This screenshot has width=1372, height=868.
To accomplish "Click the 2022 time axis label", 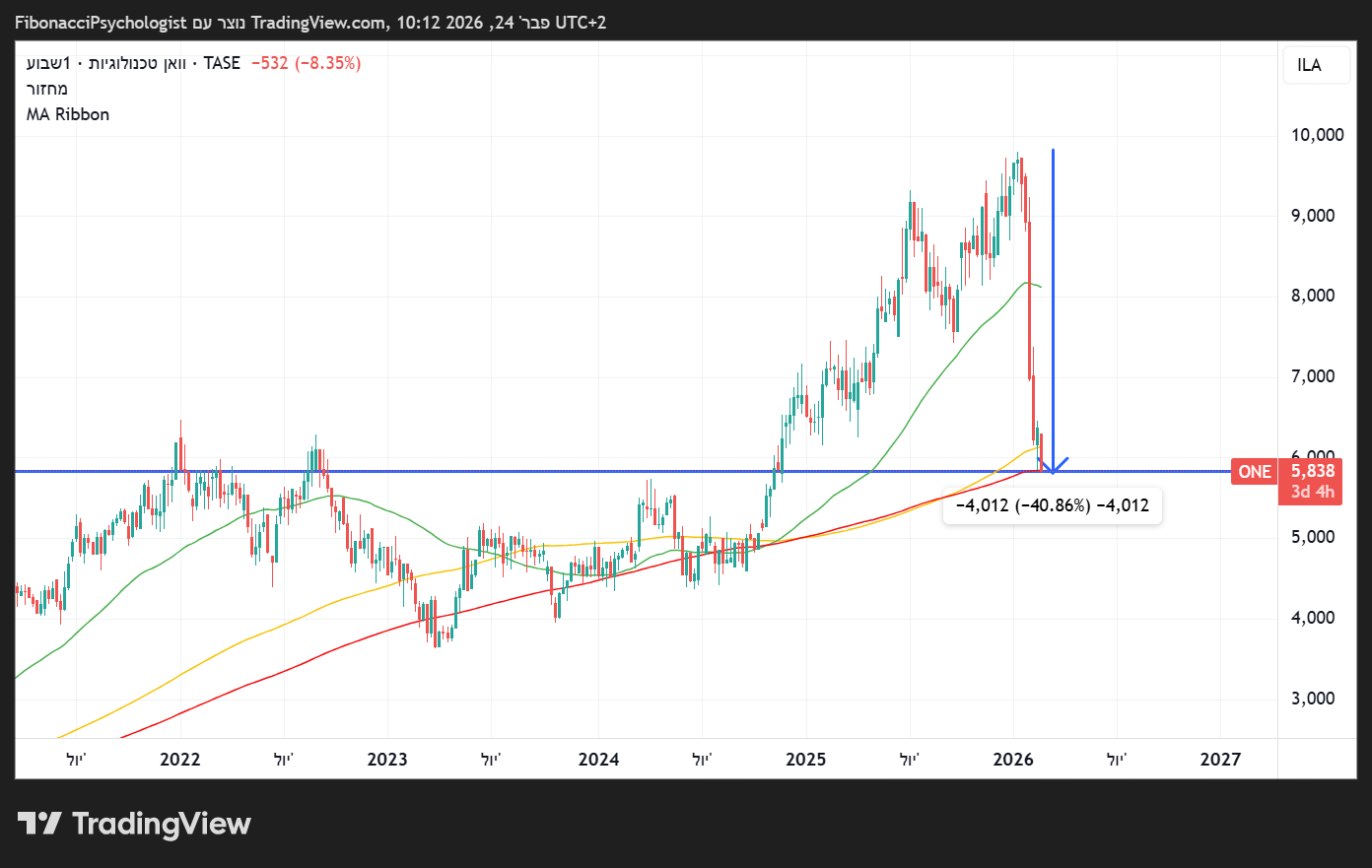I will (179, 760).
